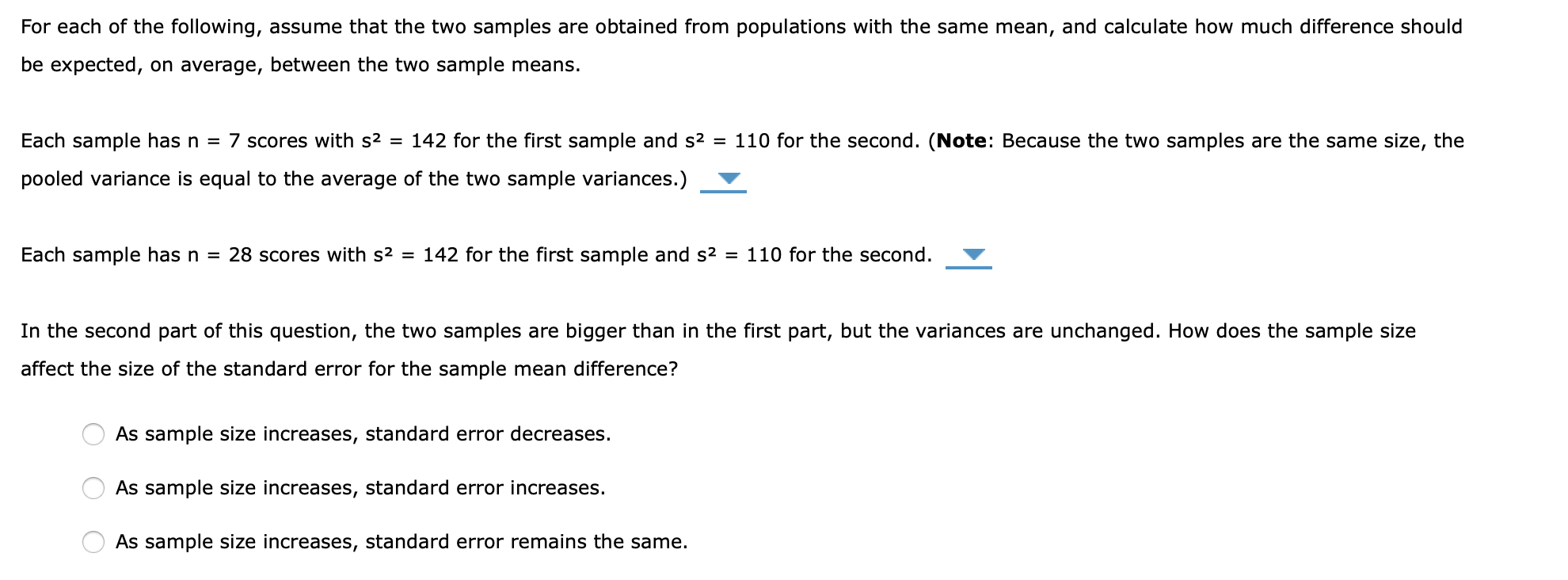Click the label text 'standard error increases'

361,487
